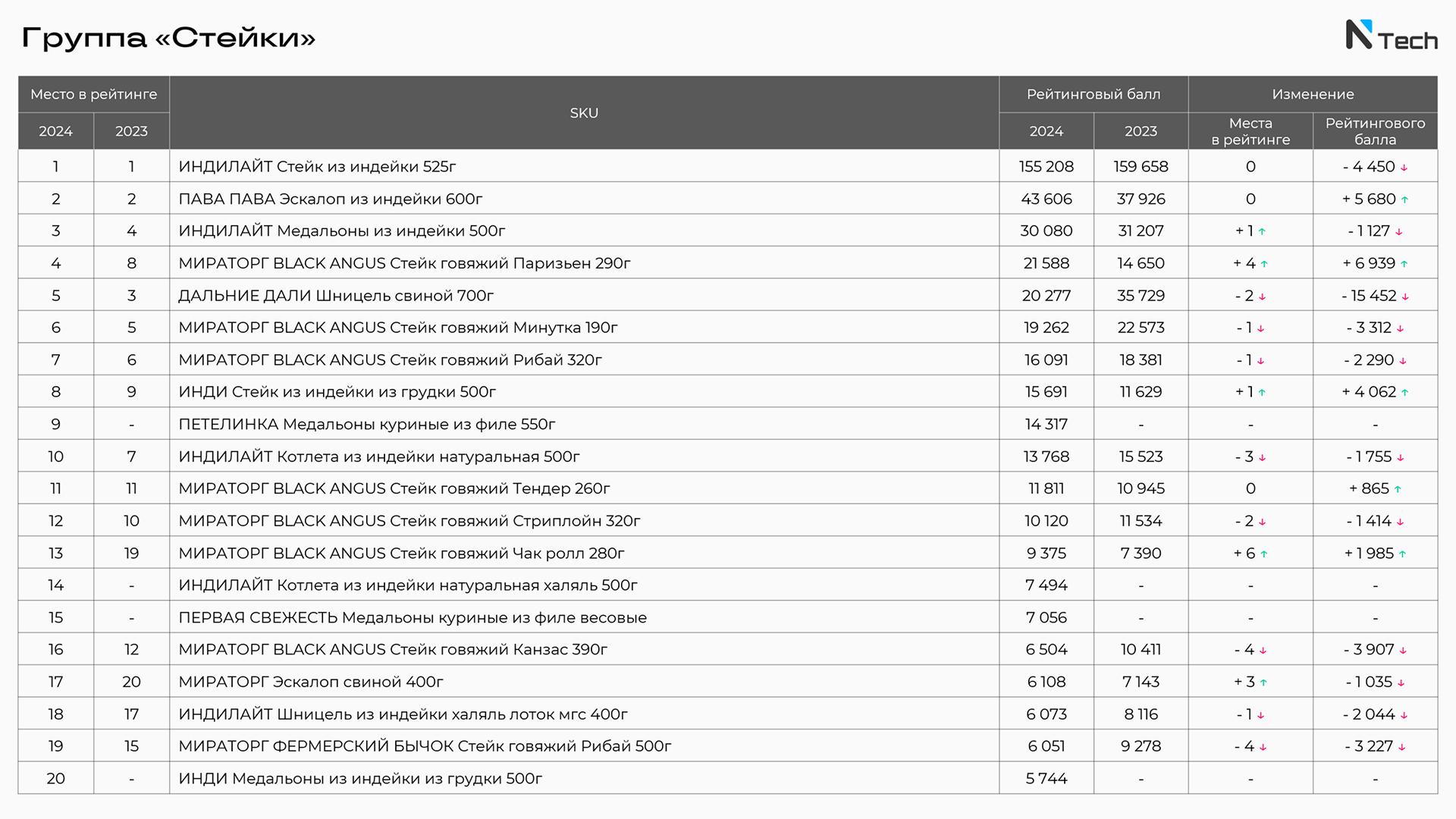Select ИНДИЛАЙТ Медальоны из индейки 500г
The width and height of the screenshot is (1456, 819).
coord(341,231)
